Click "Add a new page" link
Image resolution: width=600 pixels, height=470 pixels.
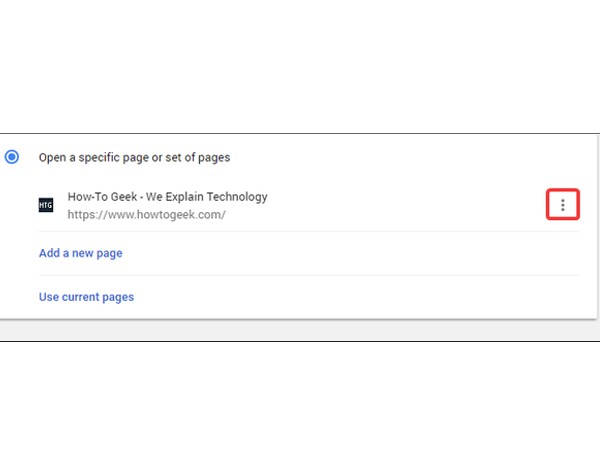[x=80, y=253]
